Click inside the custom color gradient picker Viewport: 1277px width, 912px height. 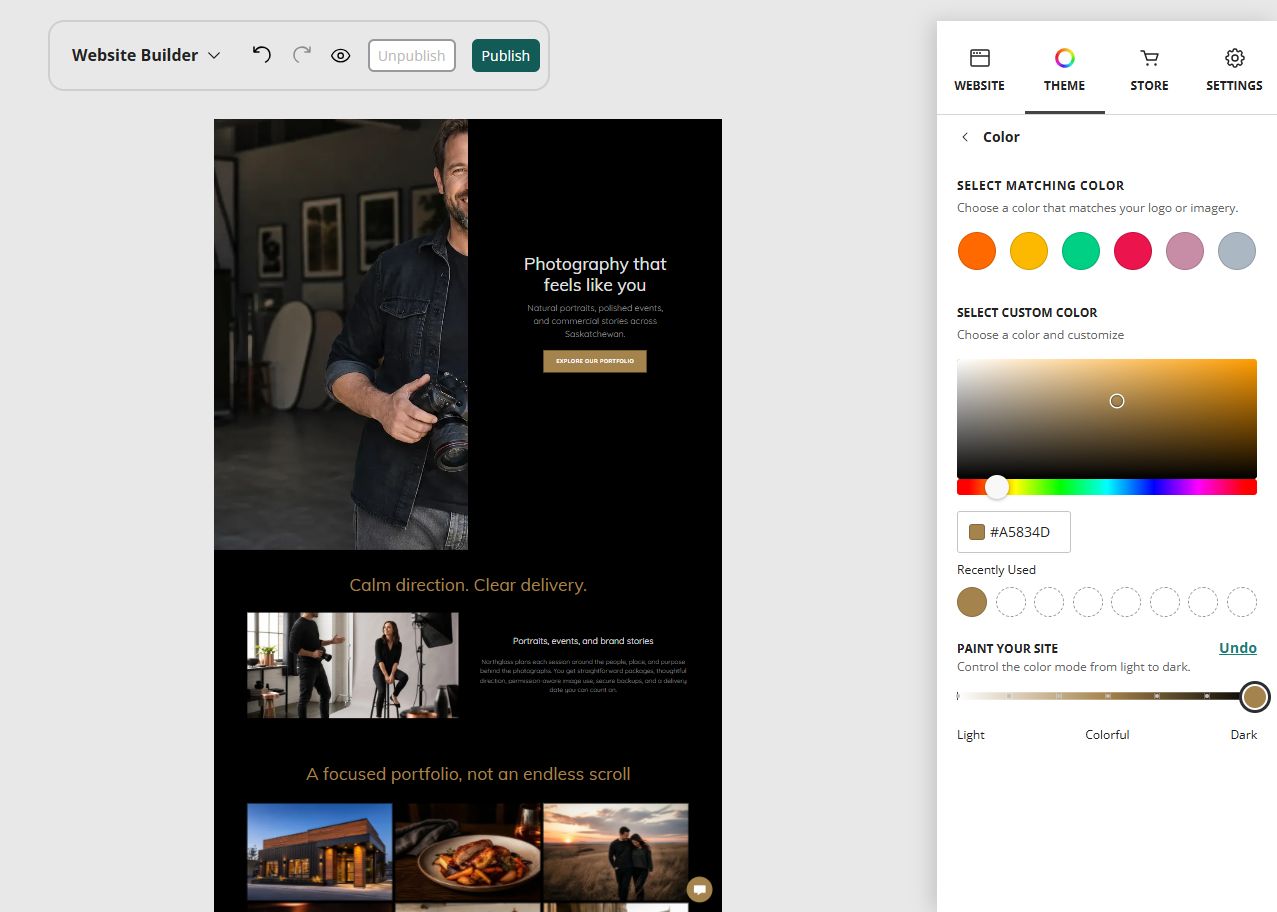[1107, 418]
